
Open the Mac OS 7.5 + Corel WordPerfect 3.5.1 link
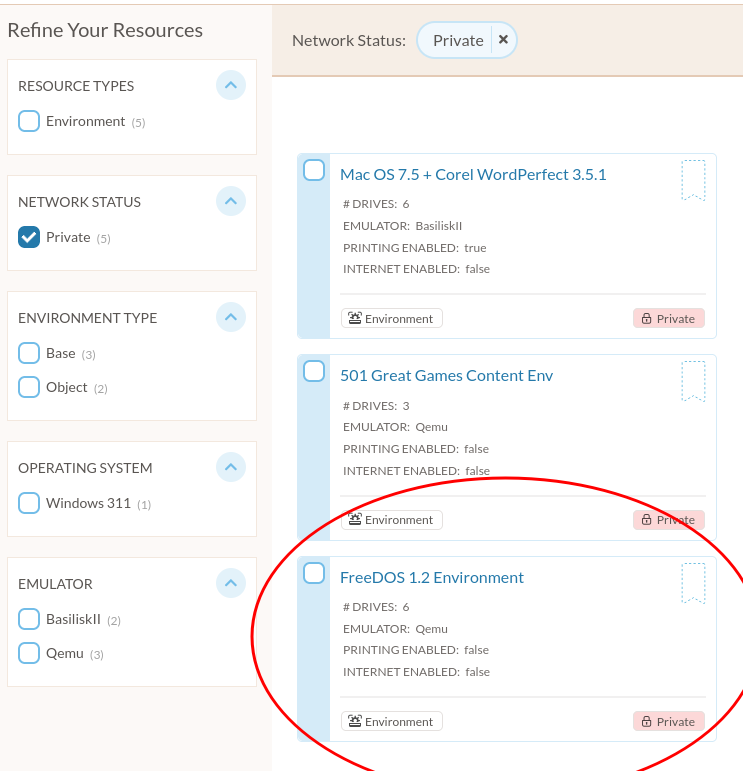pyautogui.click(x=473, y=175)
